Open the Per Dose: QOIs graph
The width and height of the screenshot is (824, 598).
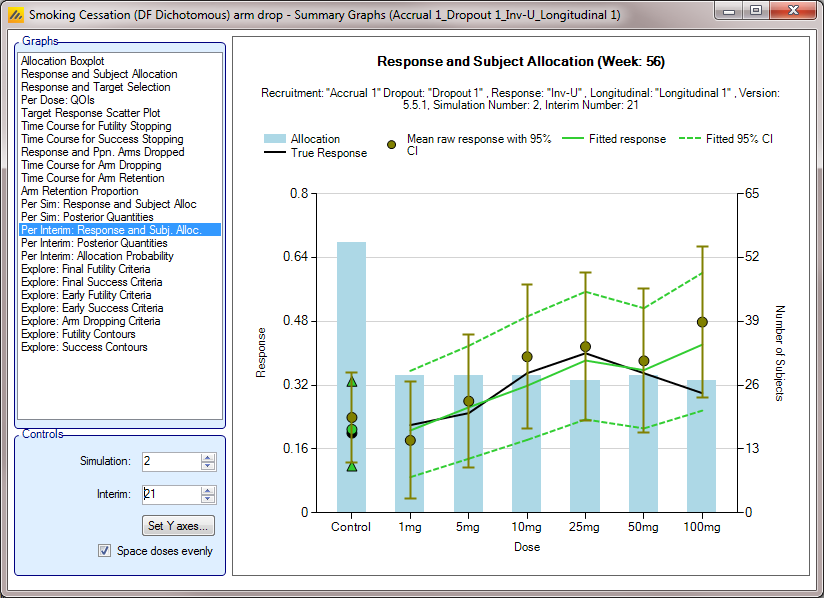[x=56, y=100]
